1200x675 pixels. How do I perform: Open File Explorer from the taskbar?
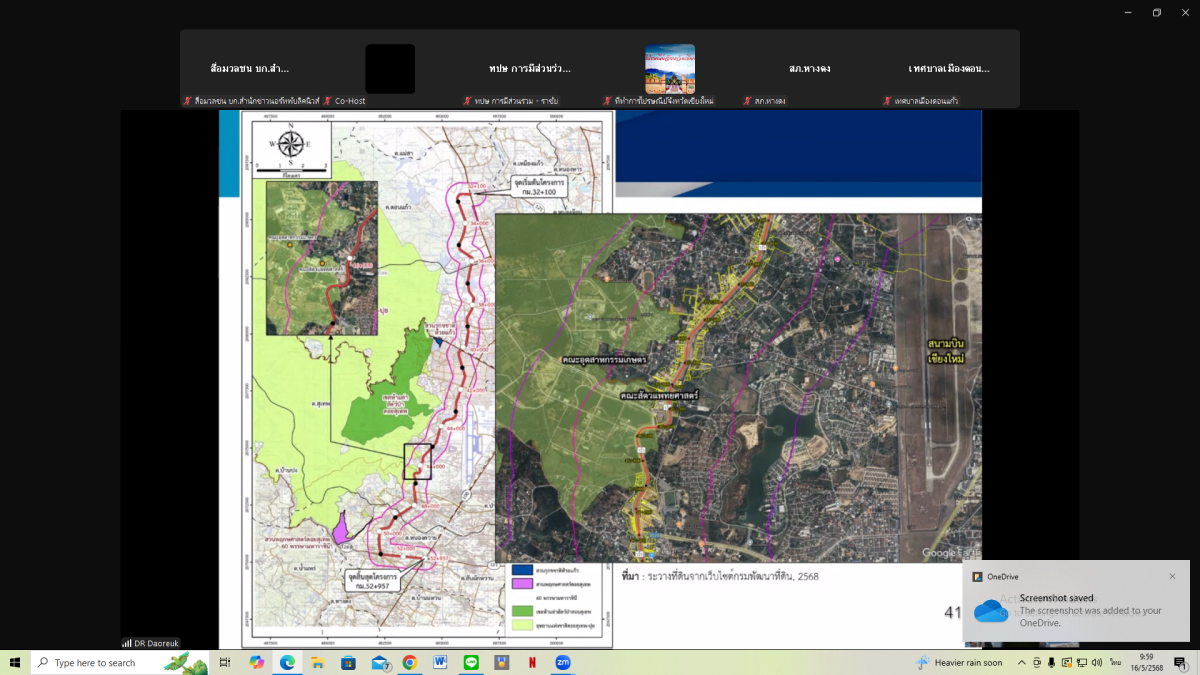318,662
